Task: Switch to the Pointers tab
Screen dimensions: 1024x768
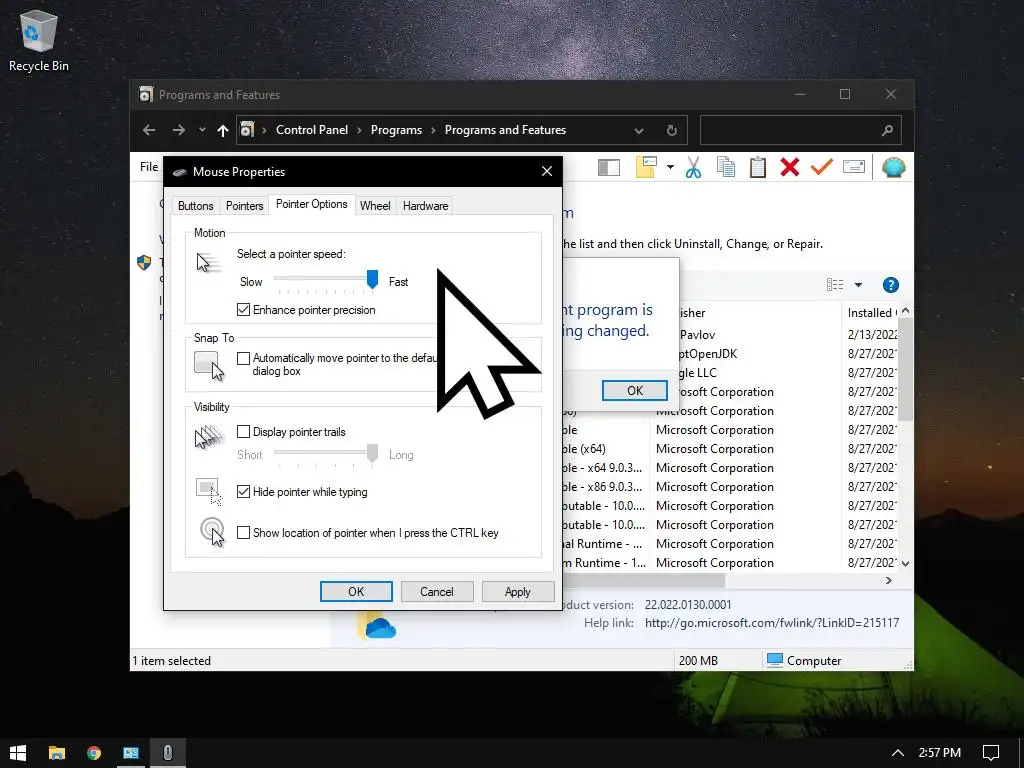Action: tap(244, 206)
